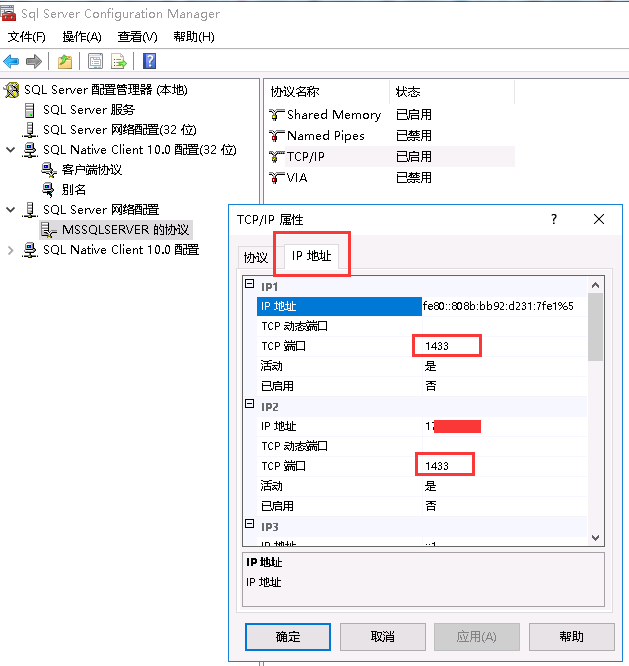Click the VIA protocol icon
The height and width of the screenshot is (666, 629).
(276, 178)
